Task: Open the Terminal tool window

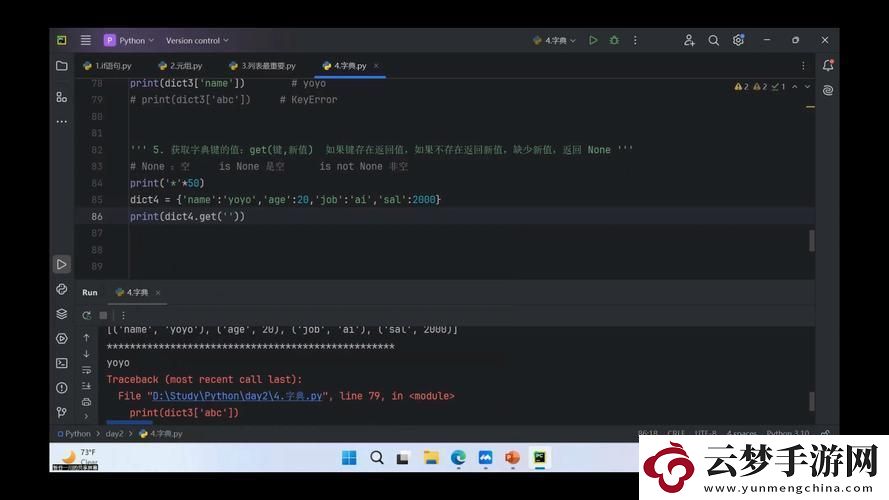Action: coord(62,363)
